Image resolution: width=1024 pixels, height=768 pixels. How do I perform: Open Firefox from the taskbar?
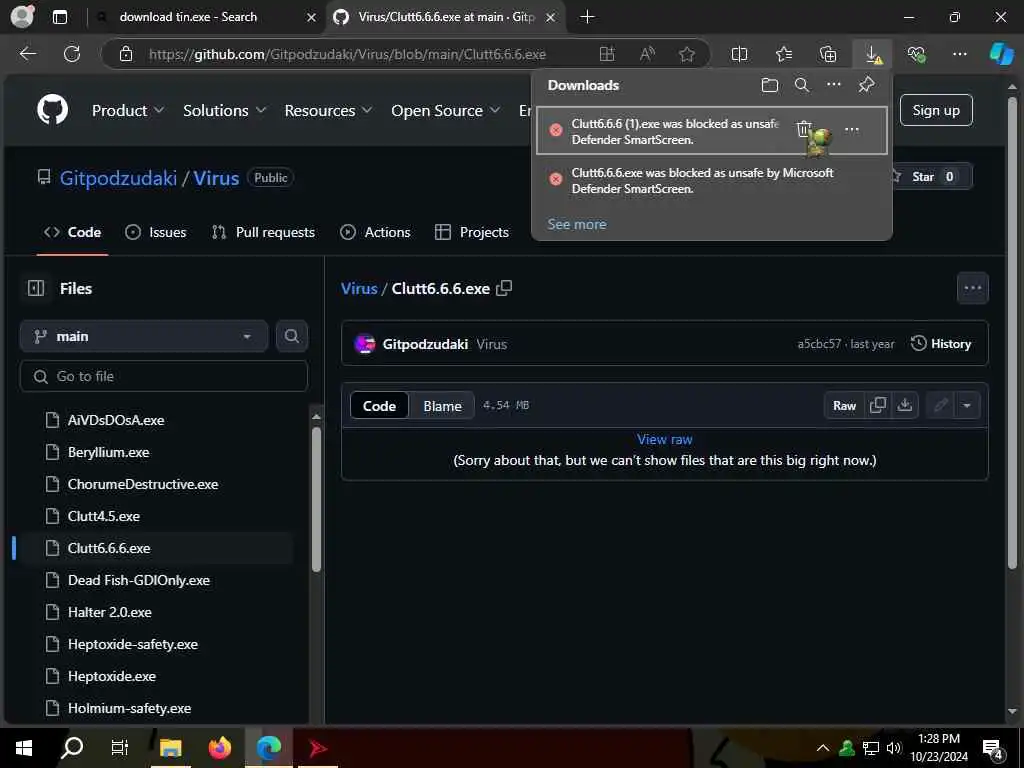(219, 747)
